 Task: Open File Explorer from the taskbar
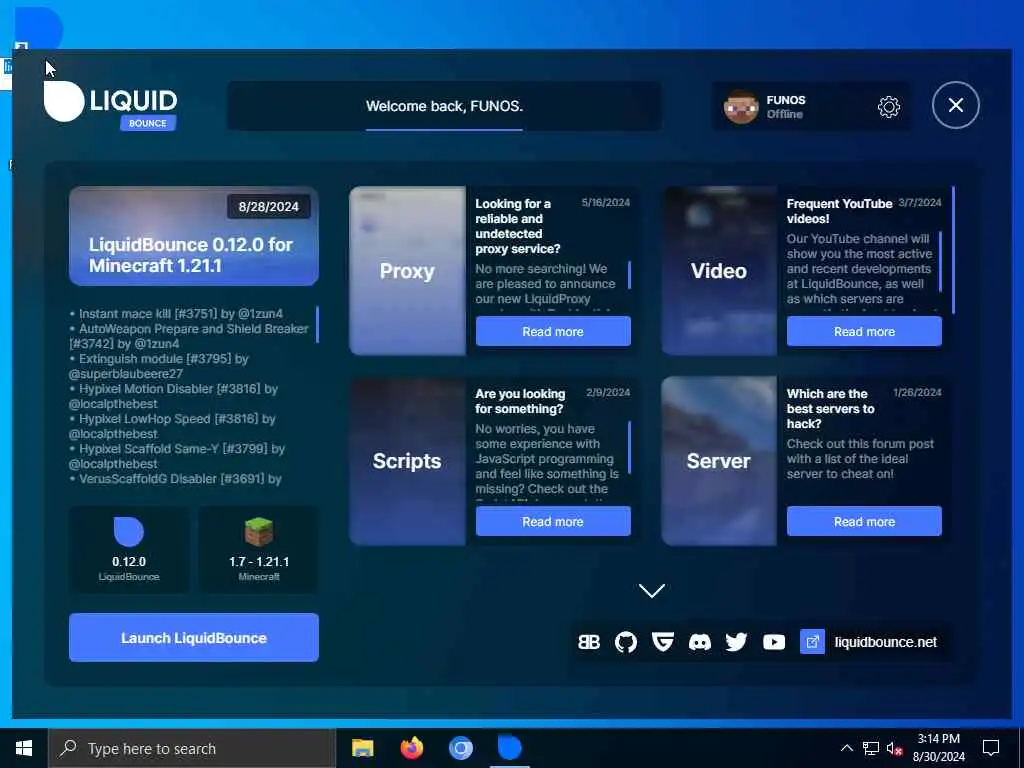click(x=362, y=748)
